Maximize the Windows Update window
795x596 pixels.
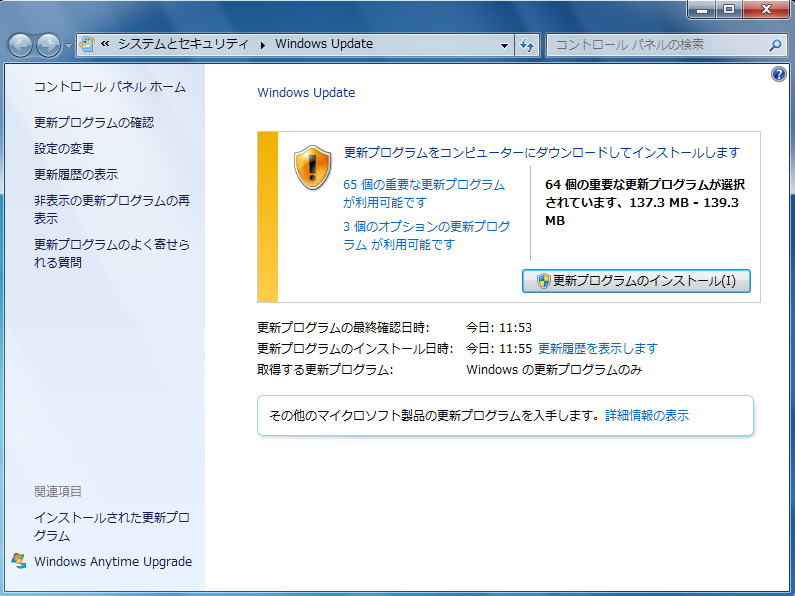tap(729, 9)
